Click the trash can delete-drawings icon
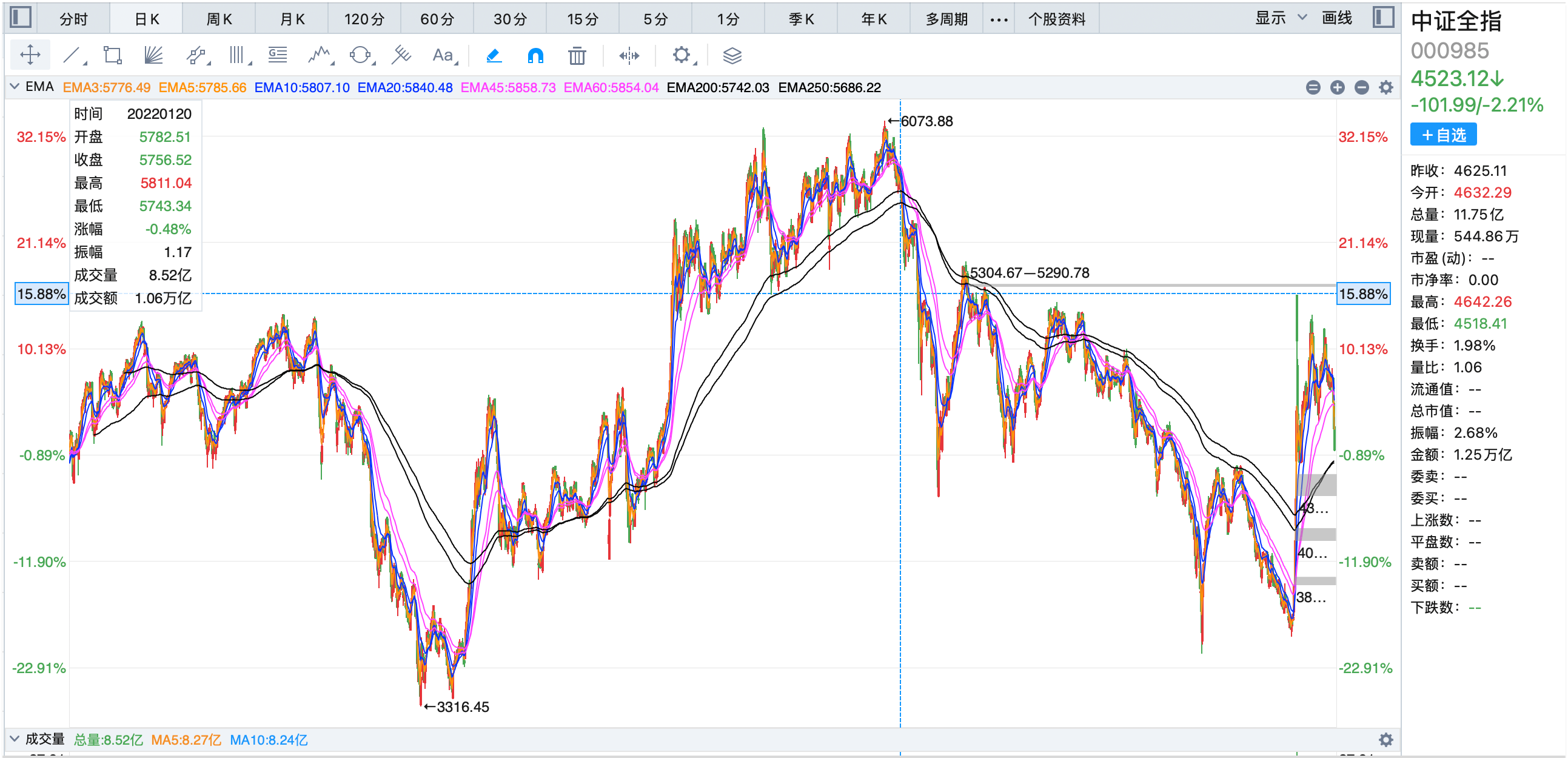The height and width of the screenshot is (758, 1568). pos(577,56)
